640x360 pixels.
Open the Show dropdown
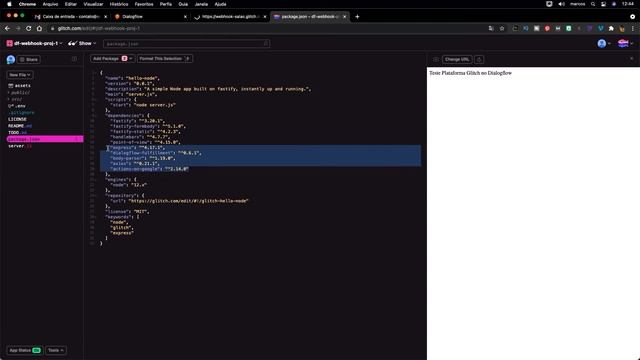(x=82, y=43)
